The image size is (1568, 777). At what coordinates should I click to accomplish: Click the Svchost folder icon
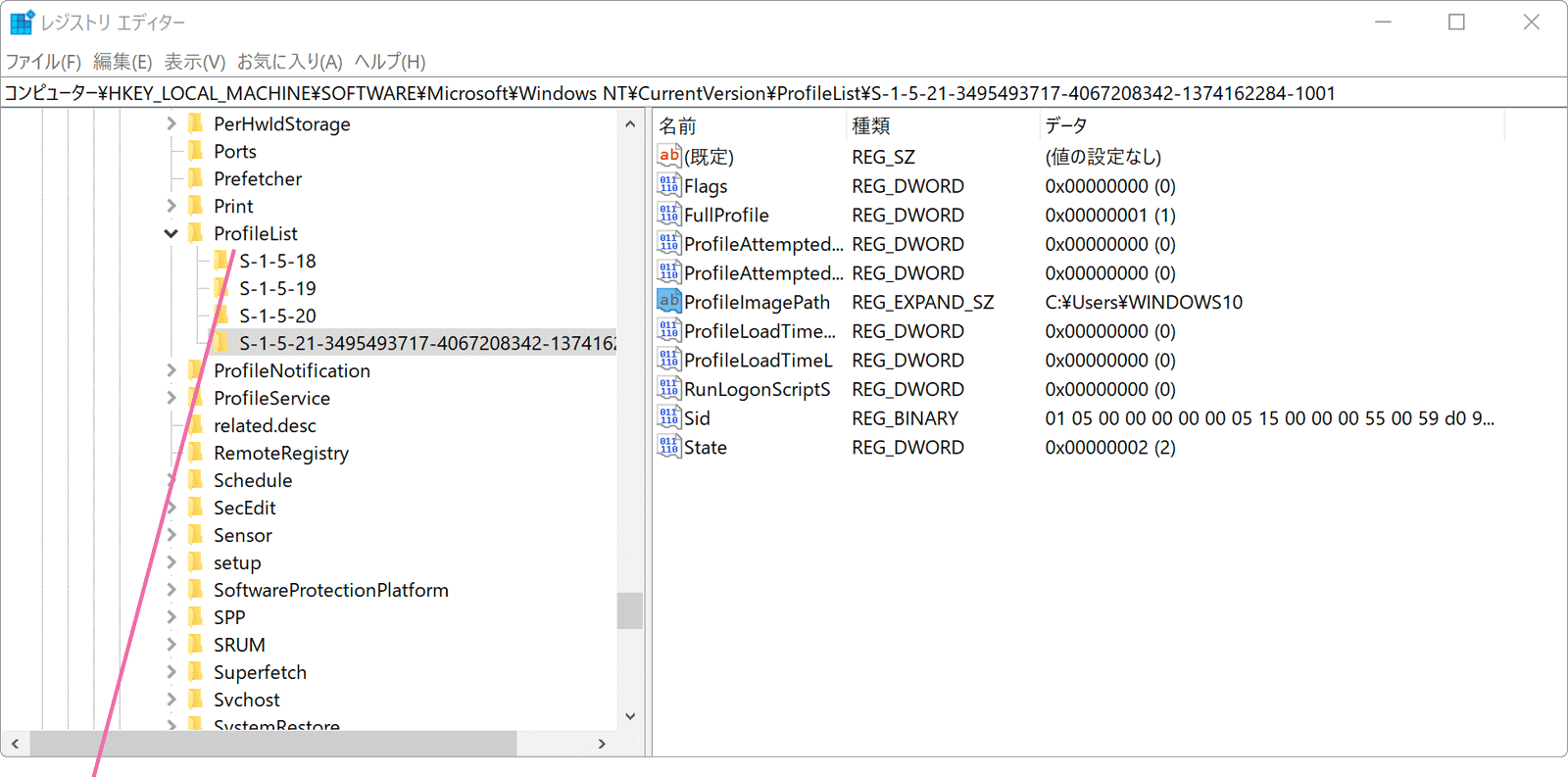point(195,700)
